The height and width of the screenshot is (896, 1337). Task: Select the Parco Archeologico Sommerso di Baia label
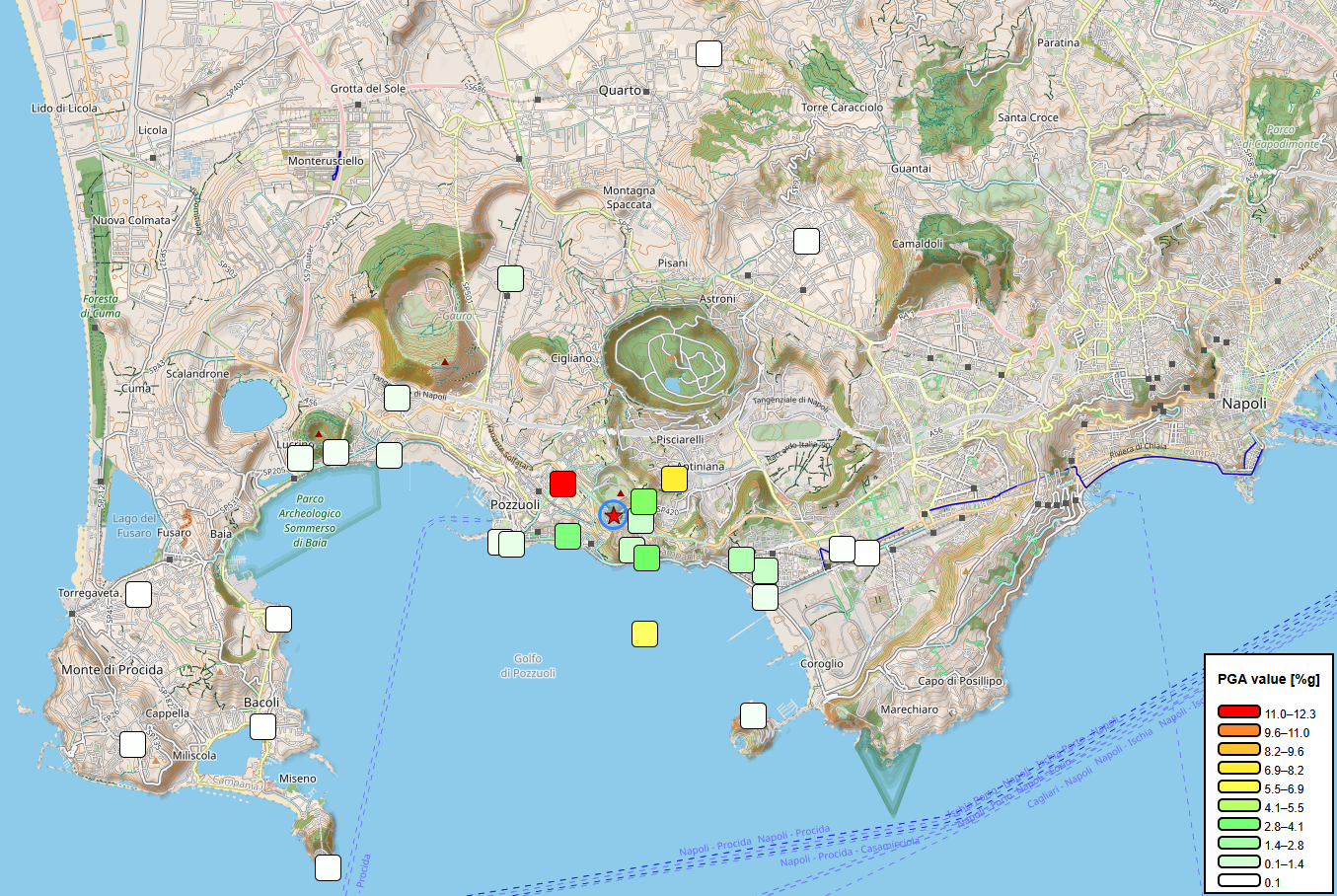pos(310,521)
